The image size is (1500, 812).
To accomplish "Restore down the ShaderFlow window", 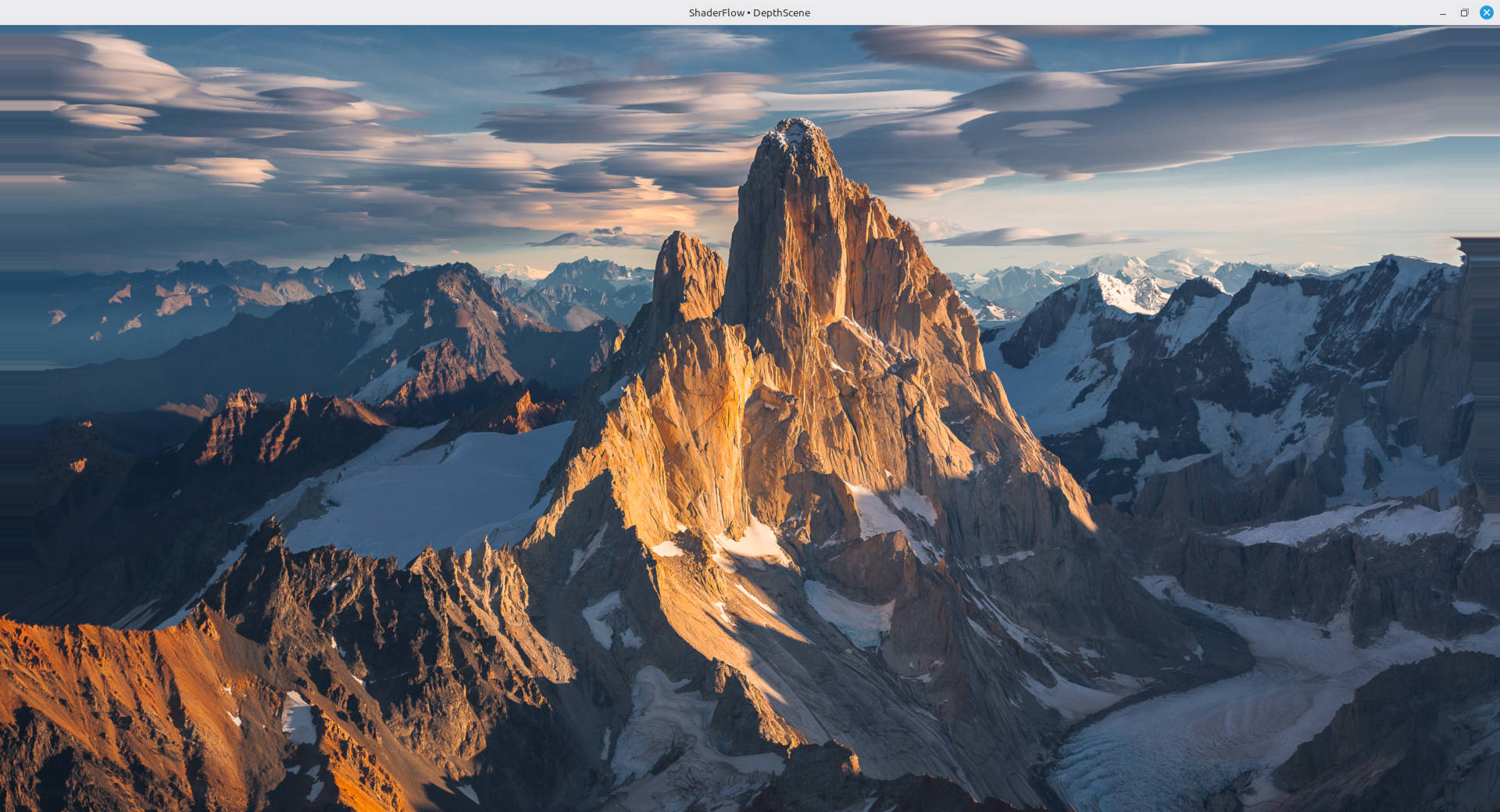I will click(x=1464, y=12).
